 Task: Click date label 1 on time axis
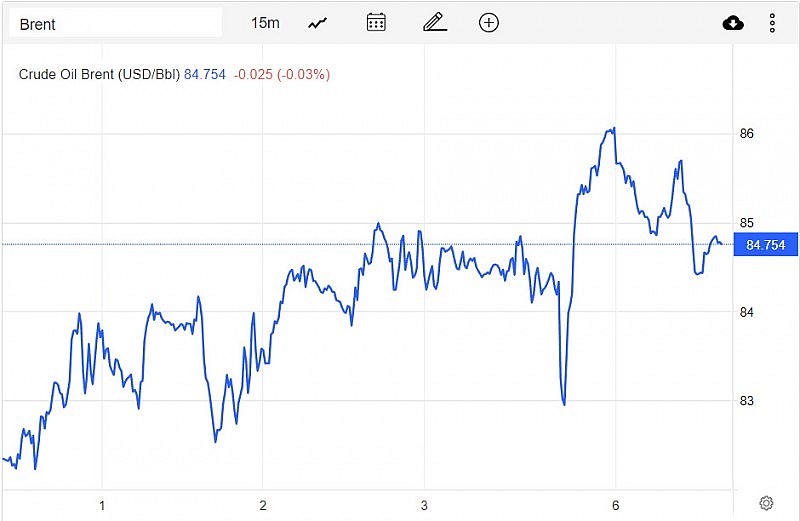coord(102,505)
